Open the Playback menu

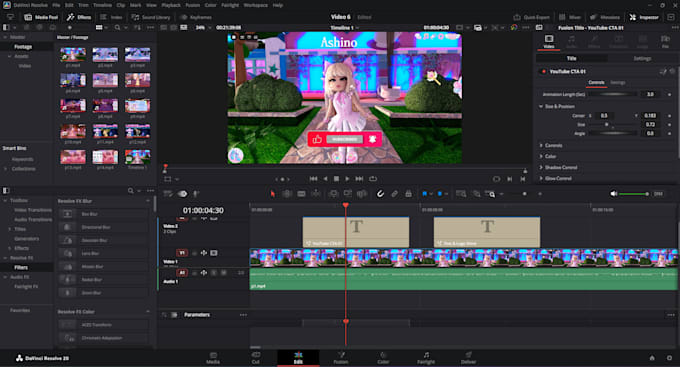click(171, 5)
